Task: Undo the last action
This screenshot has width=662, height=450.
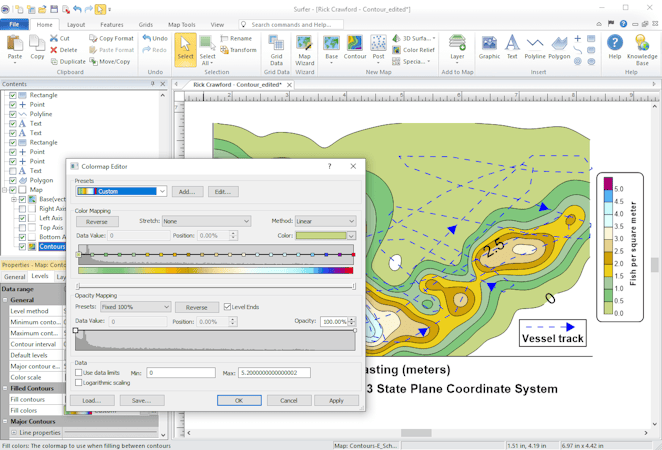Action: click(x=155, y=38)
